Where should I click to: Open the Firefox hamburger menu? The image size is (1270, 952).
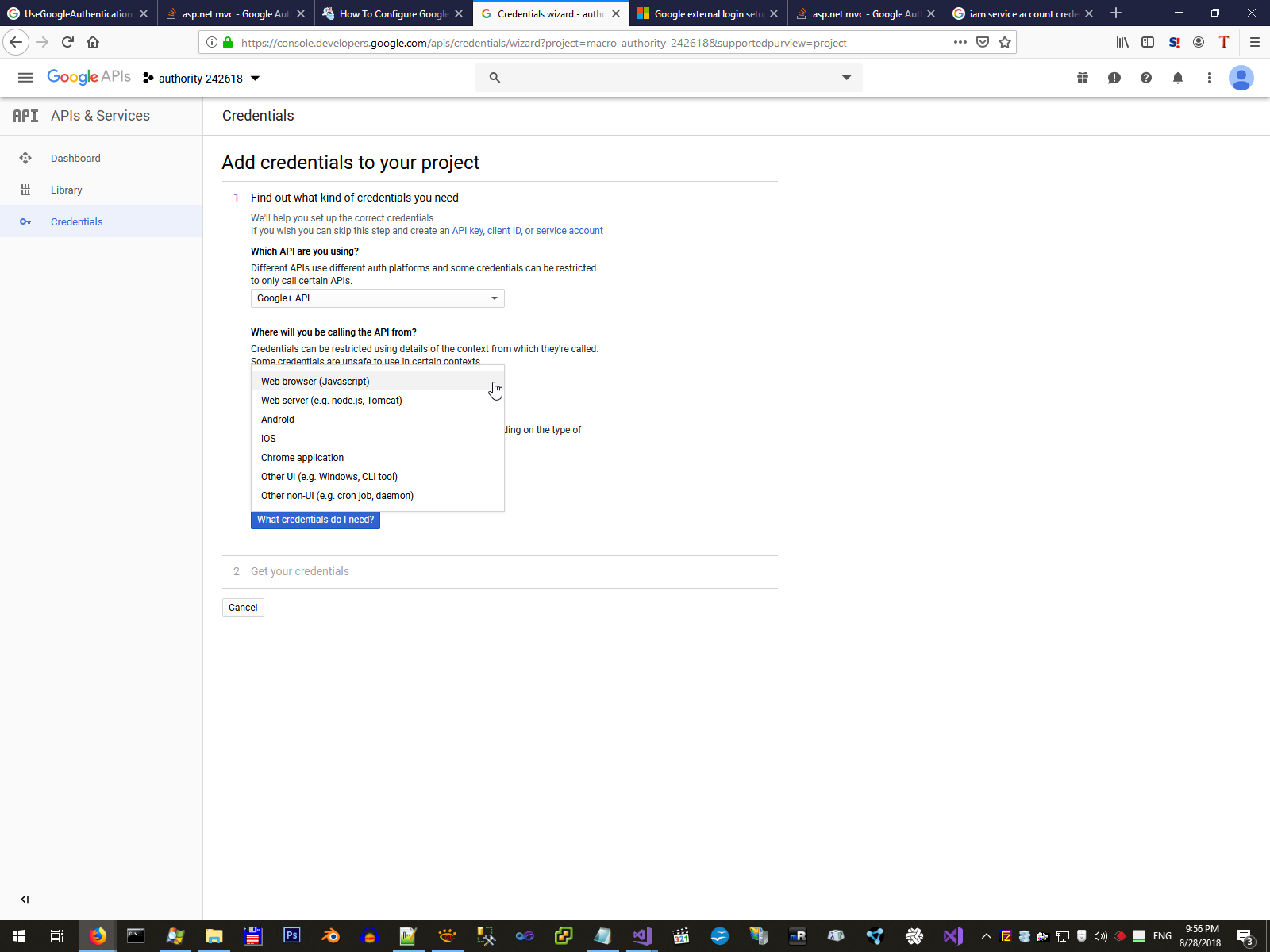pos(1255,42)
